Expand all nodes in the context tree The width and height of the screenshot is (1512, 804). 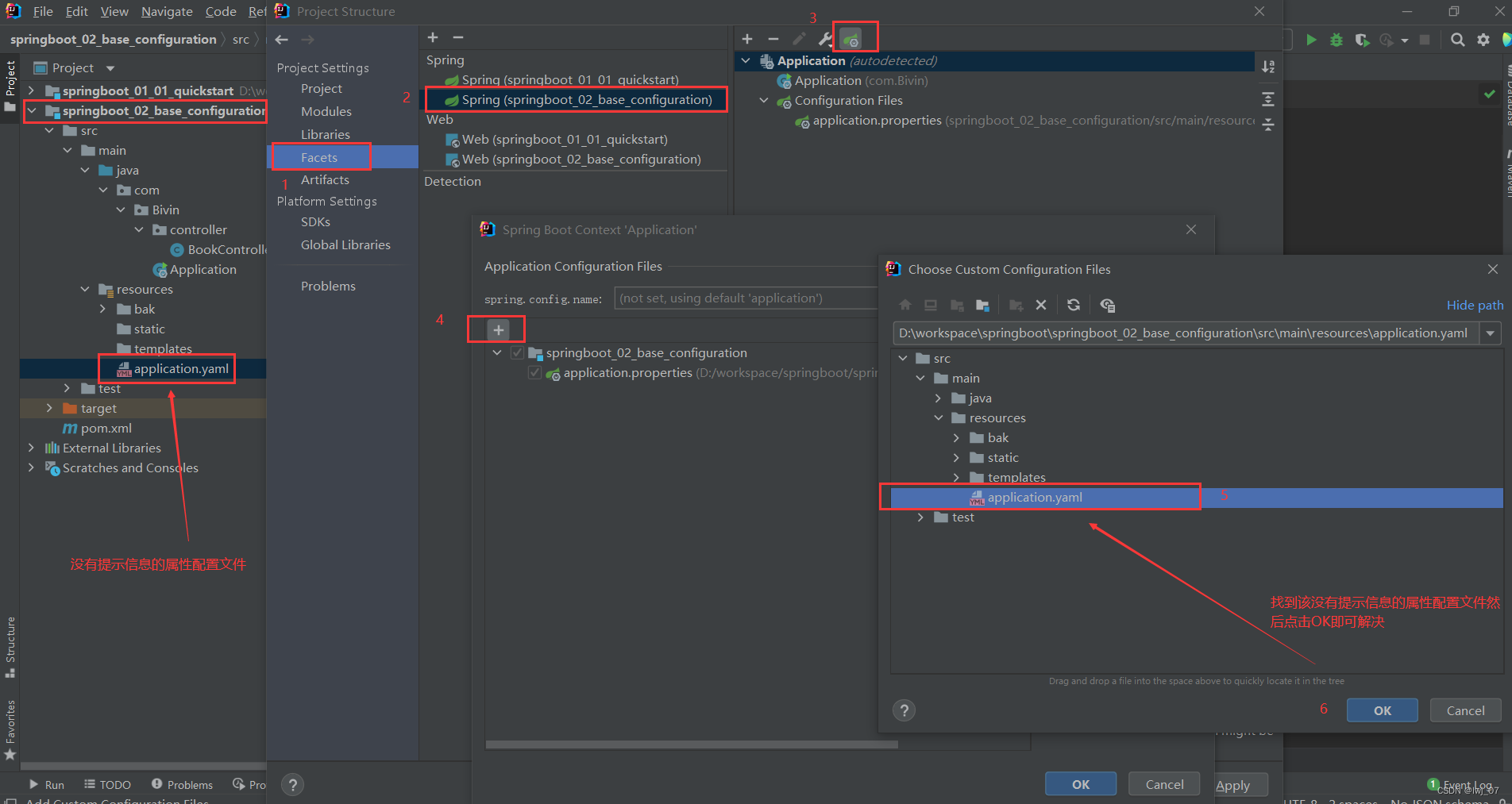1268,99
